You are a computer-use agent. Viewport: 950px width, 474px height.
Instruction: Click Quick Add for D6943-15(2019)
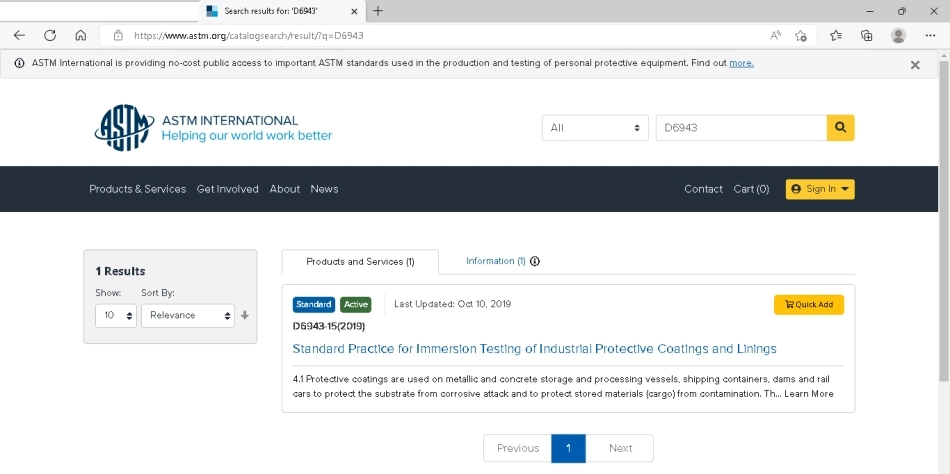pos(808,304)
